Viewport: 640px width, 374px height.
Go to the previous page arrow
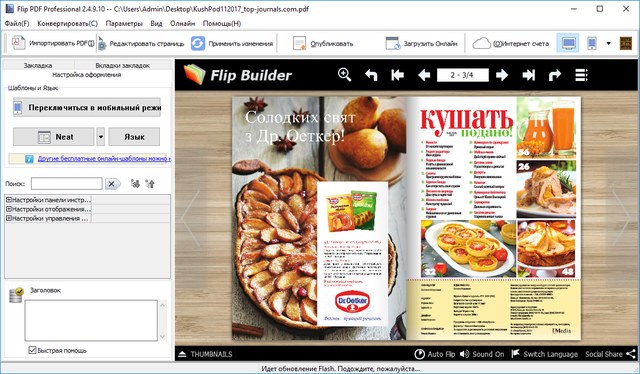(424, 75)
